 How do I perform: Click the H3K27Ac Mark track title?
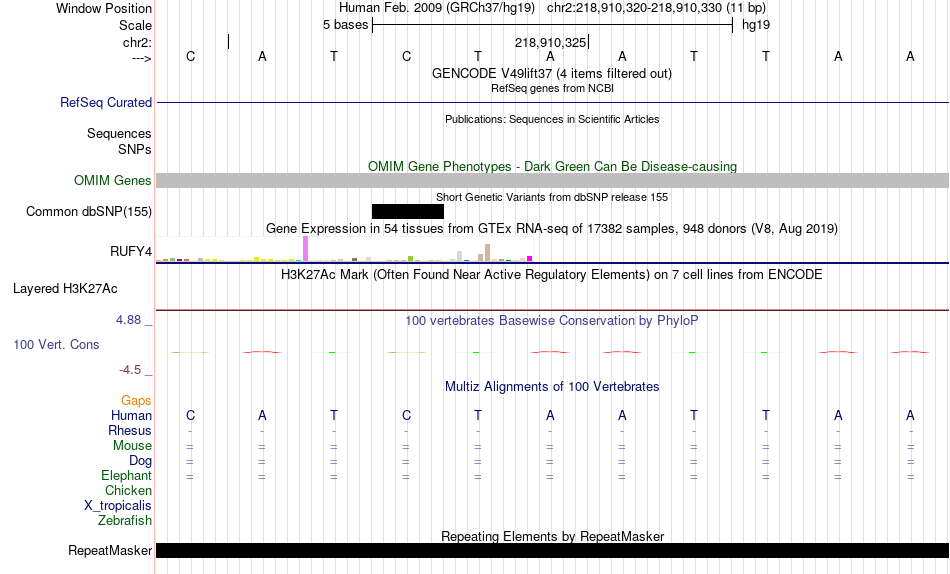(x=552, y=275)
